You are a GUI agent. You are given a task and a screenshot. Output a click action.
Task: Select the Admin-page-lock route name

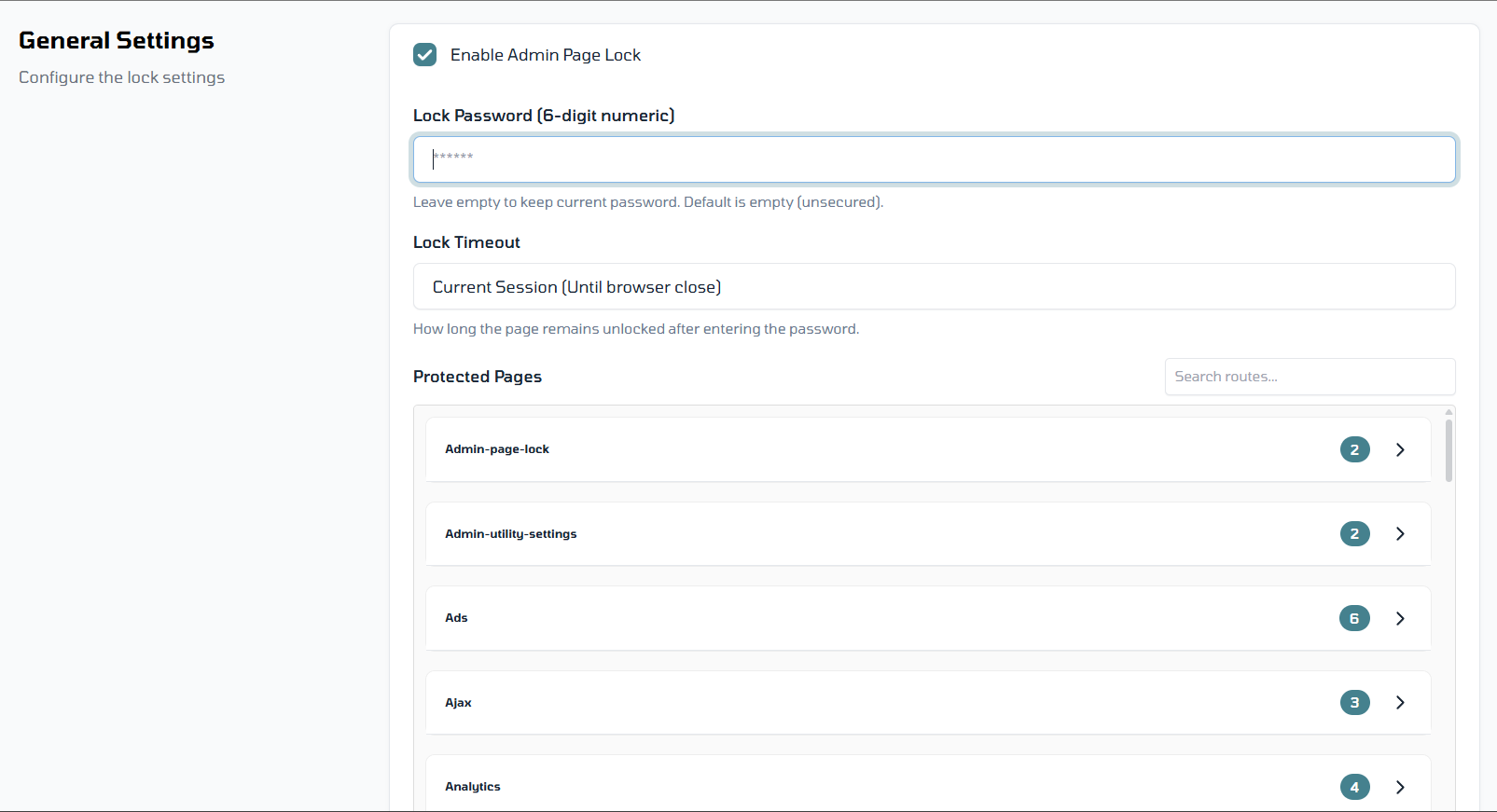[496, 449]
